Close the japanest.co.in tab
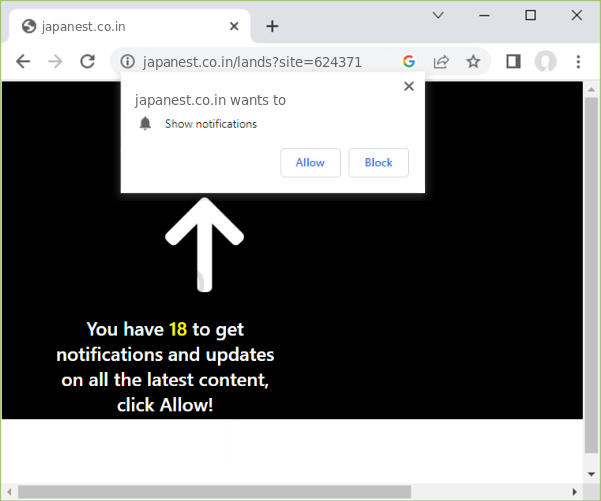 click(233, 26)
